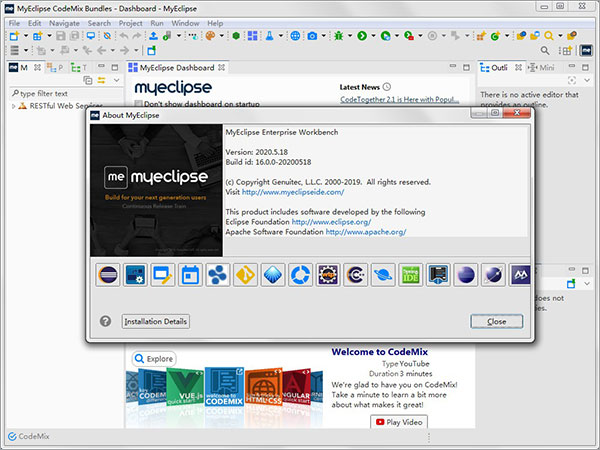Click the blue flask toolbar icon

(270, 36)
